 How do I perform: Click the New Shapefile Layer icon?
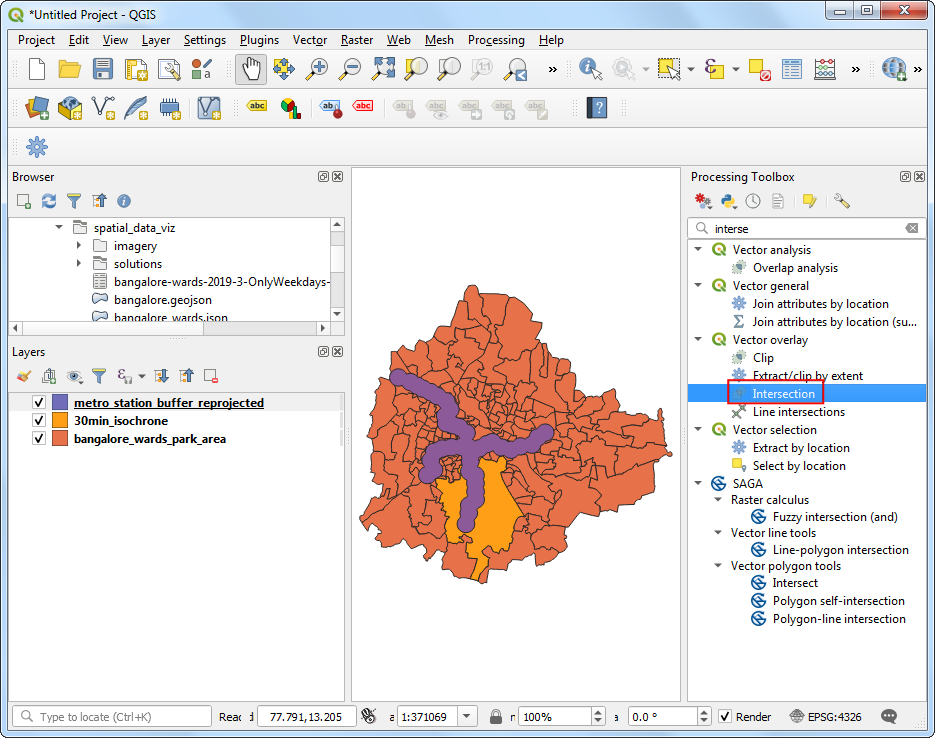click(104, 107)
